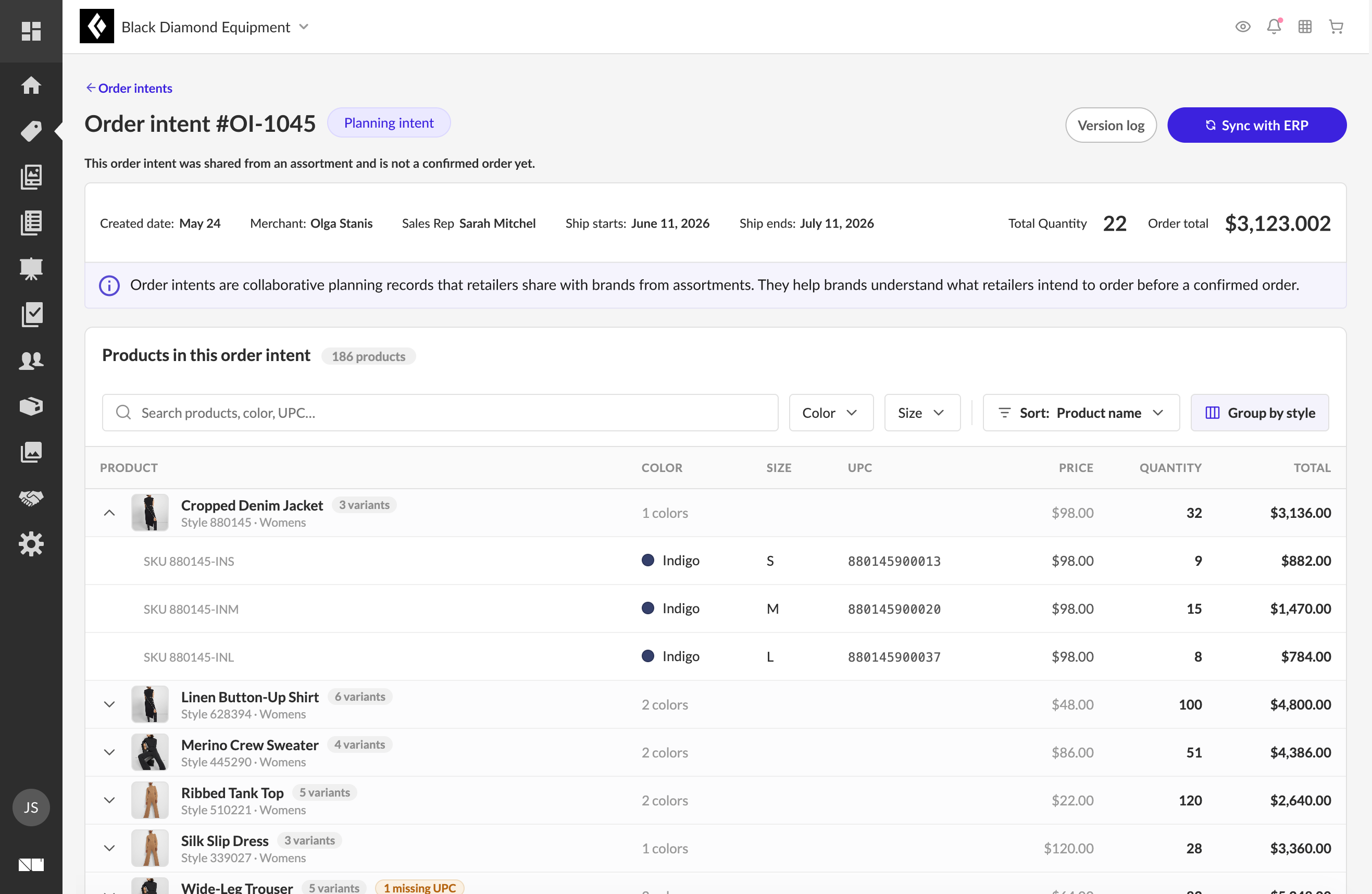Open the apps grid icon in header

(x=1305, y=27)
